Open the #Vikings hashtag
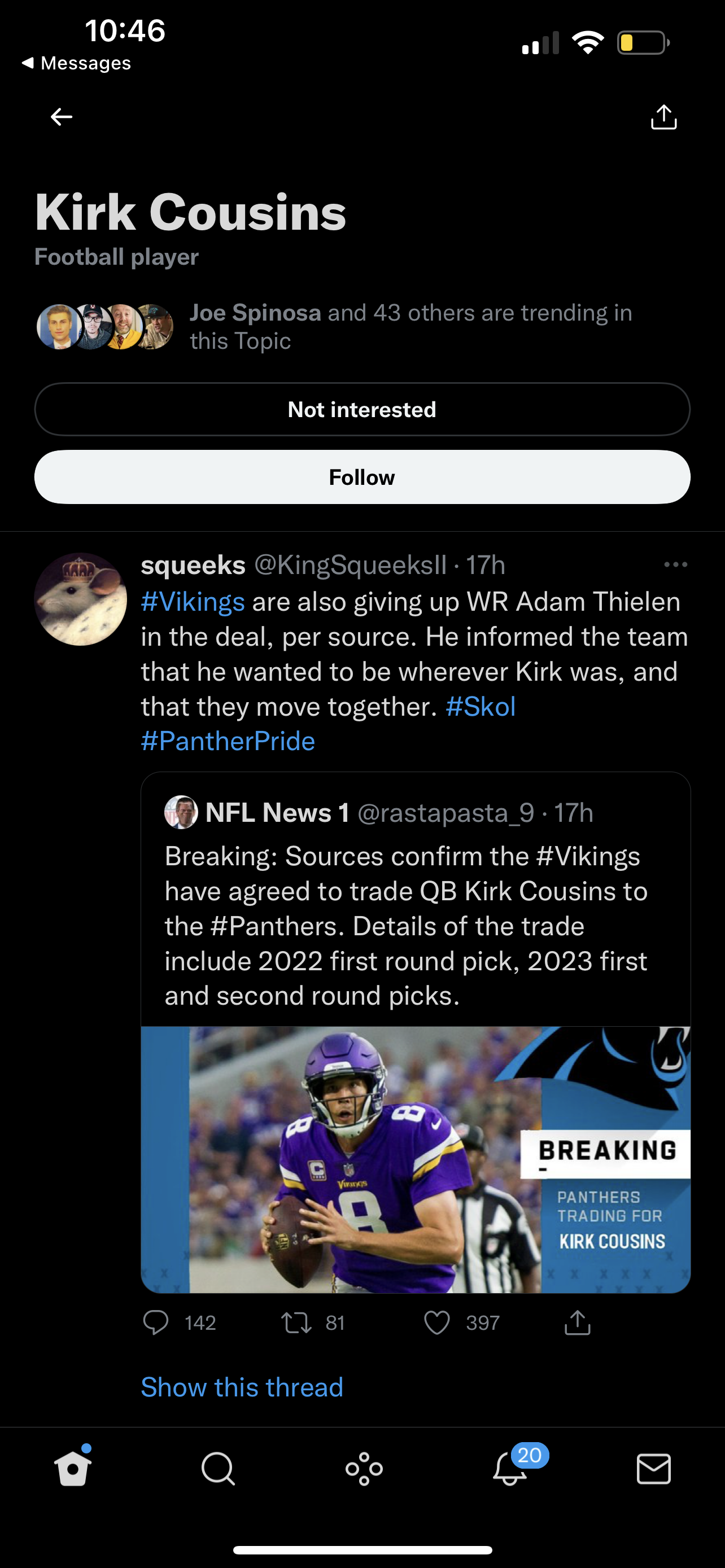Screen dimensions: 725x1568 click(x=193, y=601)
